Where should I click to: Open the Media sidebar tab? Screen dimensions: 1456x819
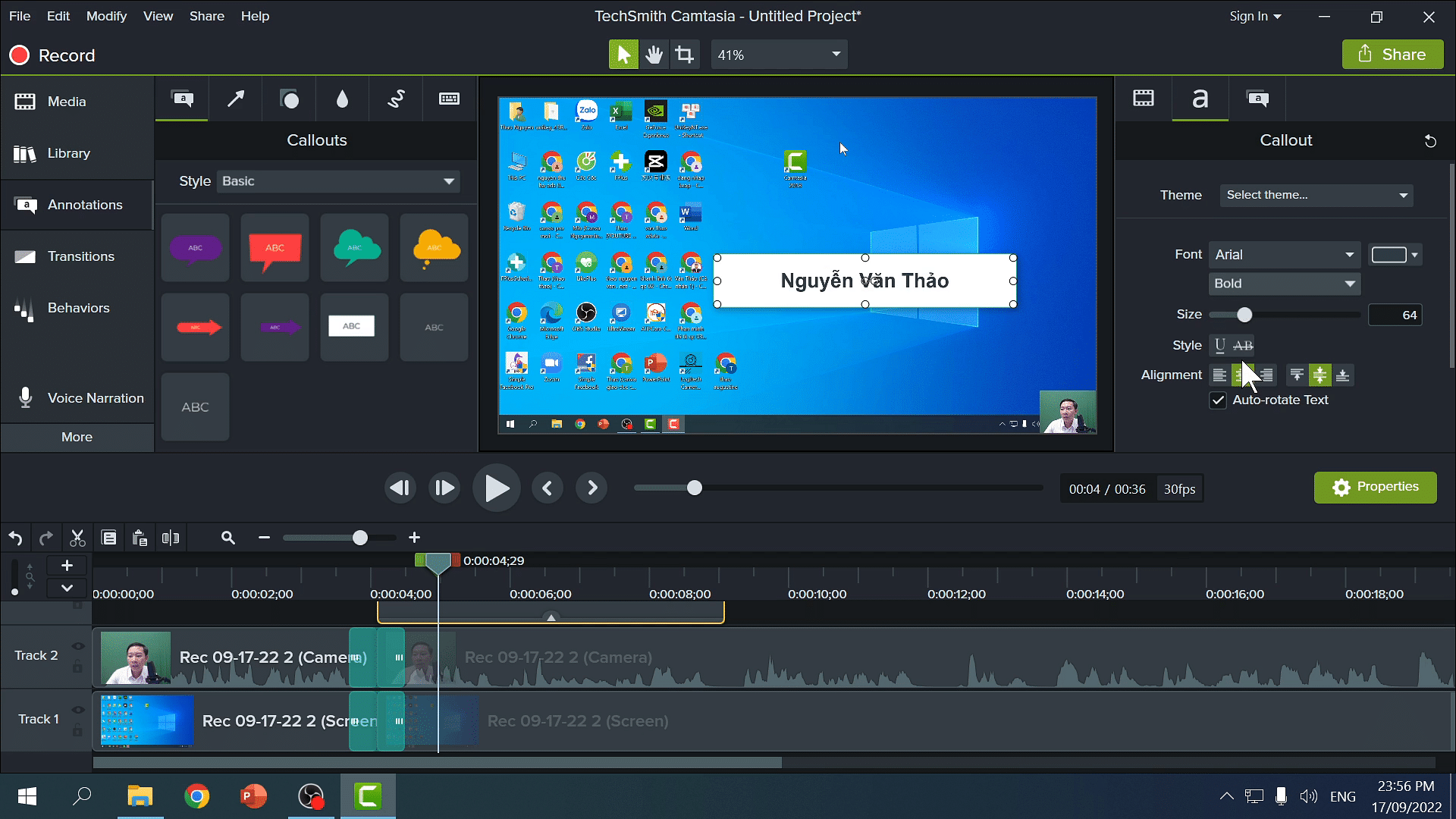(77, 102)
